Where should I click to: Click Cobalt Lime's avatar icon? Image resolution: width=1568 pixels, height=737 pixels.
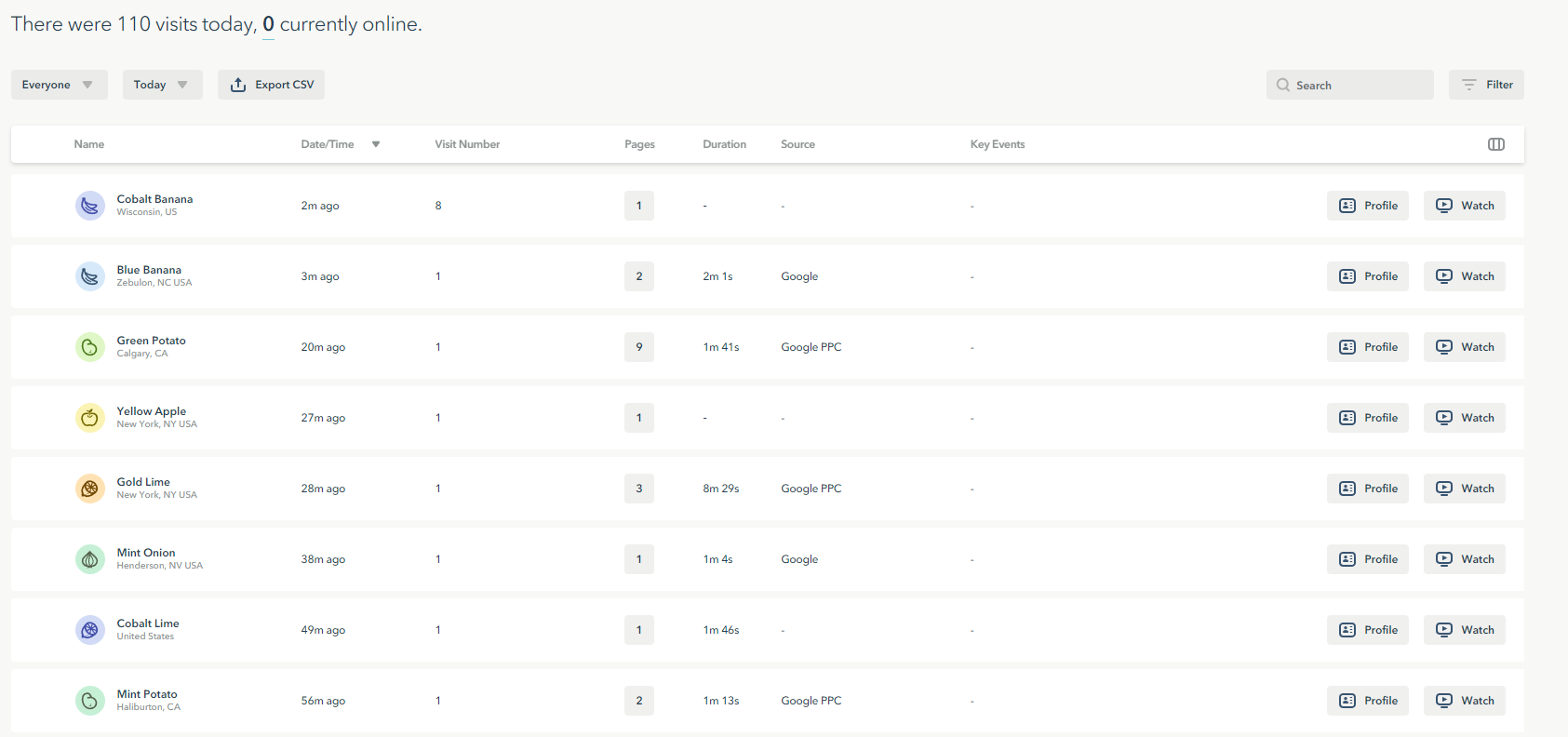click(90, 630)
